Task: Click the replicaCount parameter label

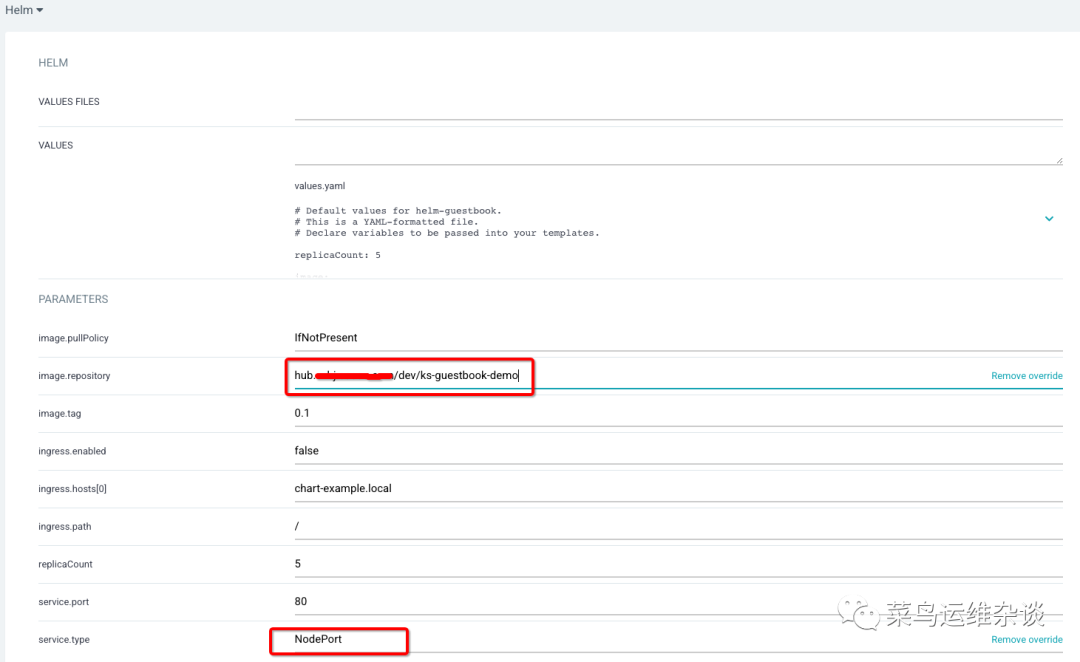Action: click(x=65, y=564)
